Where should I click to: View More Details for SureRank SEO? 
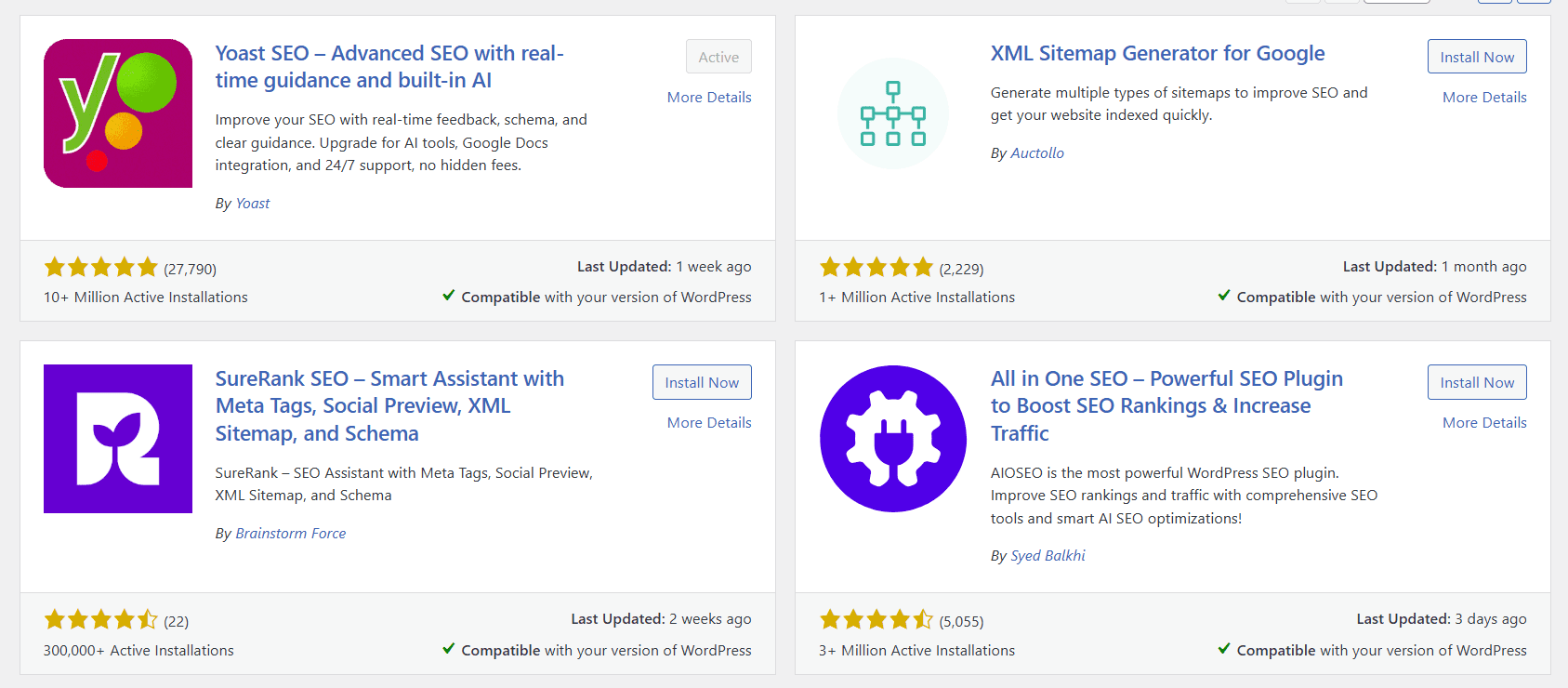tap(709, 422)
